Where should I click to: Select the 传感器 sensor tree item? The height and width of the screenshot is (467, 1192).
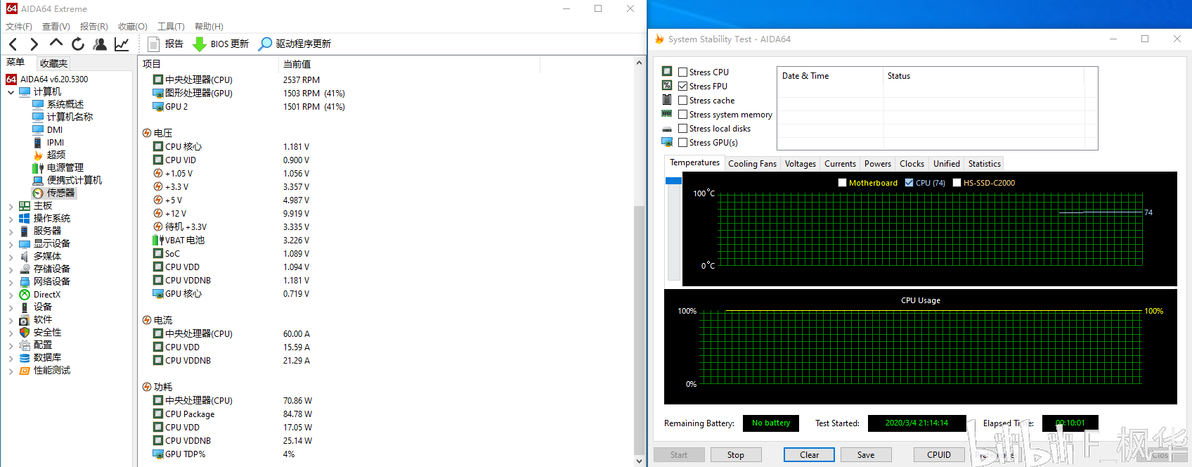[61, 193]
